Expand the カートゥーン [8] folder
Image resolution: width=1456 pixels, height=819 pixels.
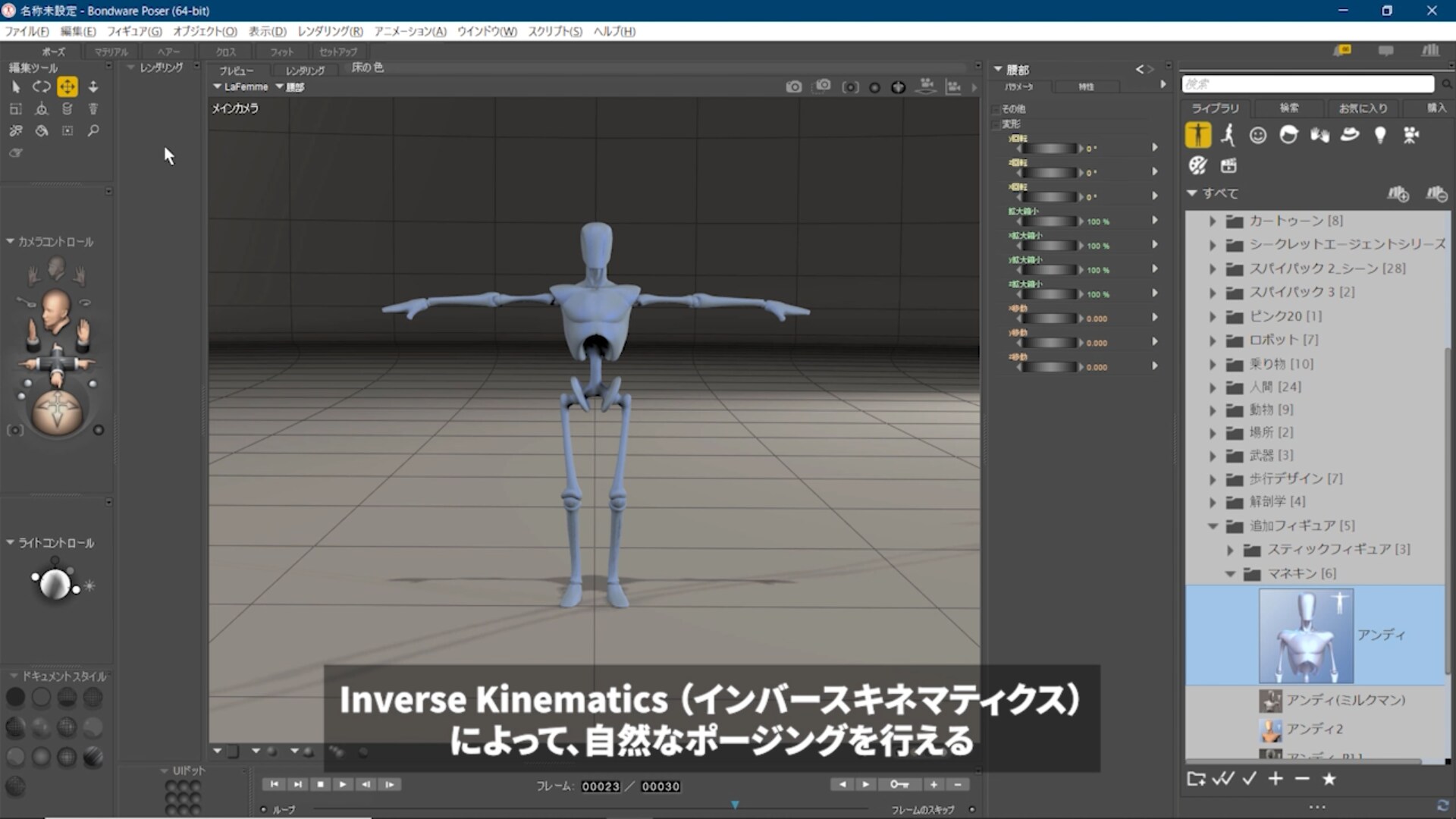tap(1212, 221)
